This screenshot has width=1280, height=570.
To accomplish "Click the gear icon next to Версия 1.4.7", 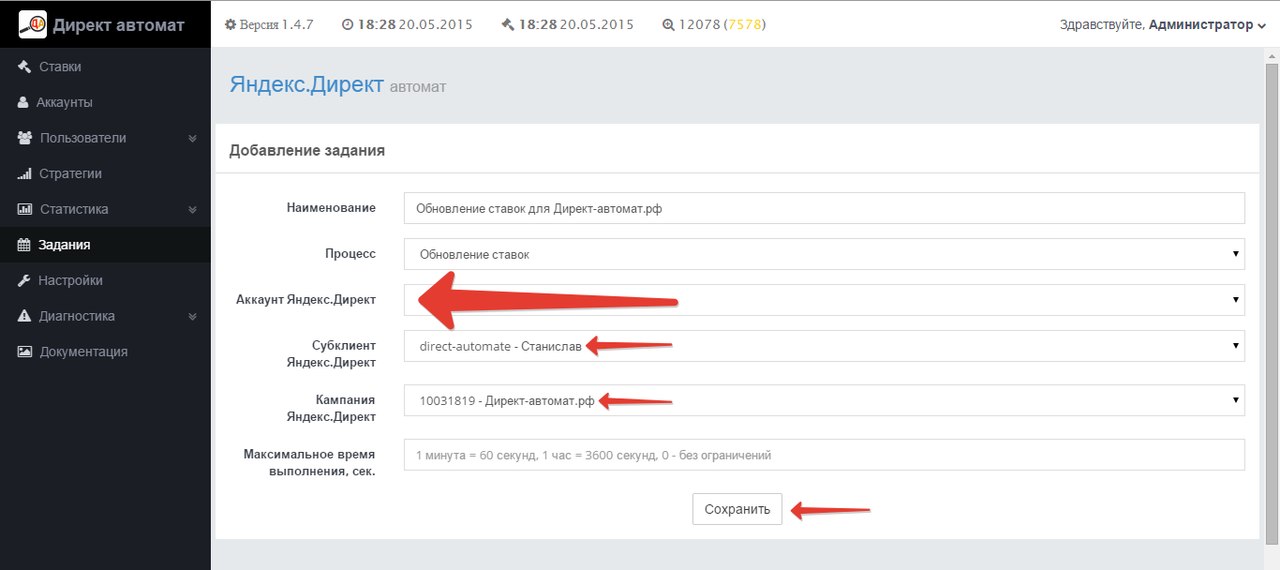I will pyautogui.click(x=230, y=25).
